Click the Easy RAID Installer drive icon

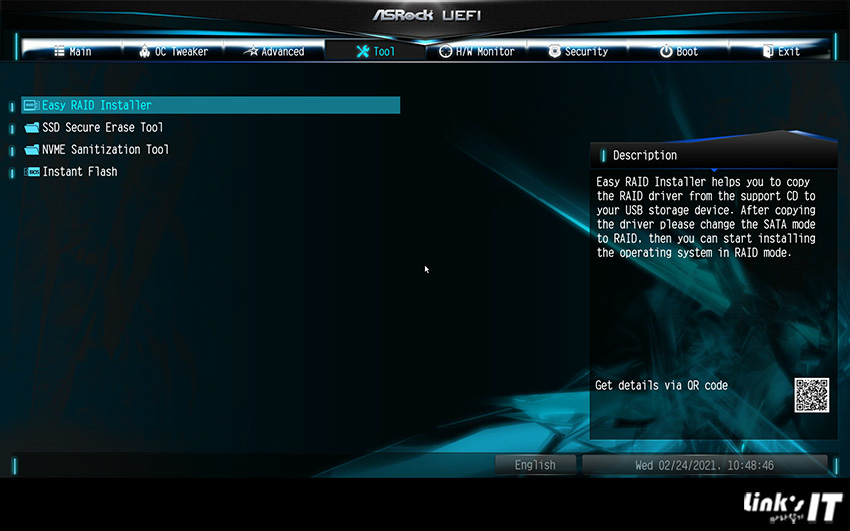(31, 105)
